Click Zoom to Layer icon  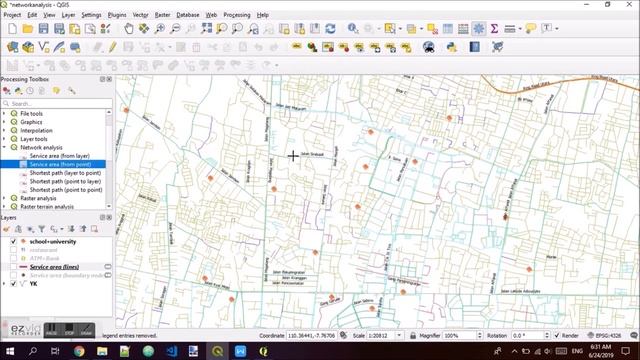pyautogui.click(x=237, y=29)
